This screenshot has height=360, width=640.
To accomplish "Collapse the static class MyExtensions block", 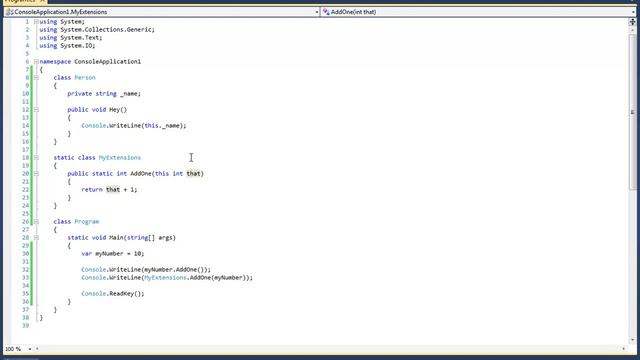I will pyautogui.click(x=36, y=158).
